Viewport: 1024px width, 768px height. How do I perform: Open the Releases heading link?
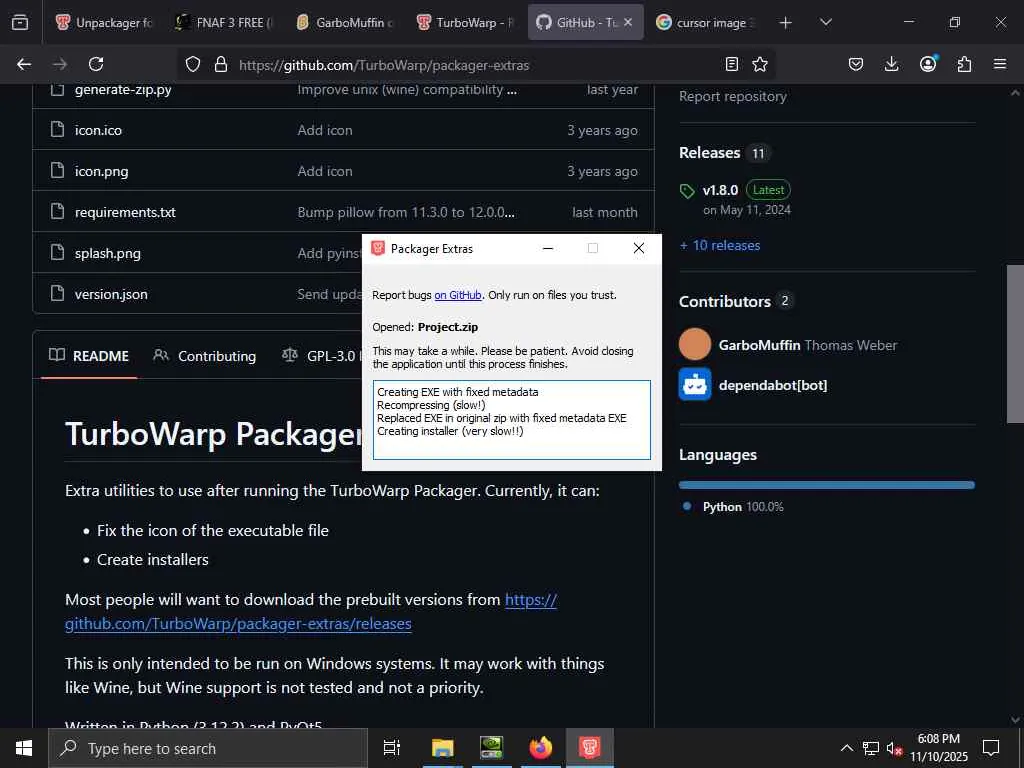click(709, 152)
